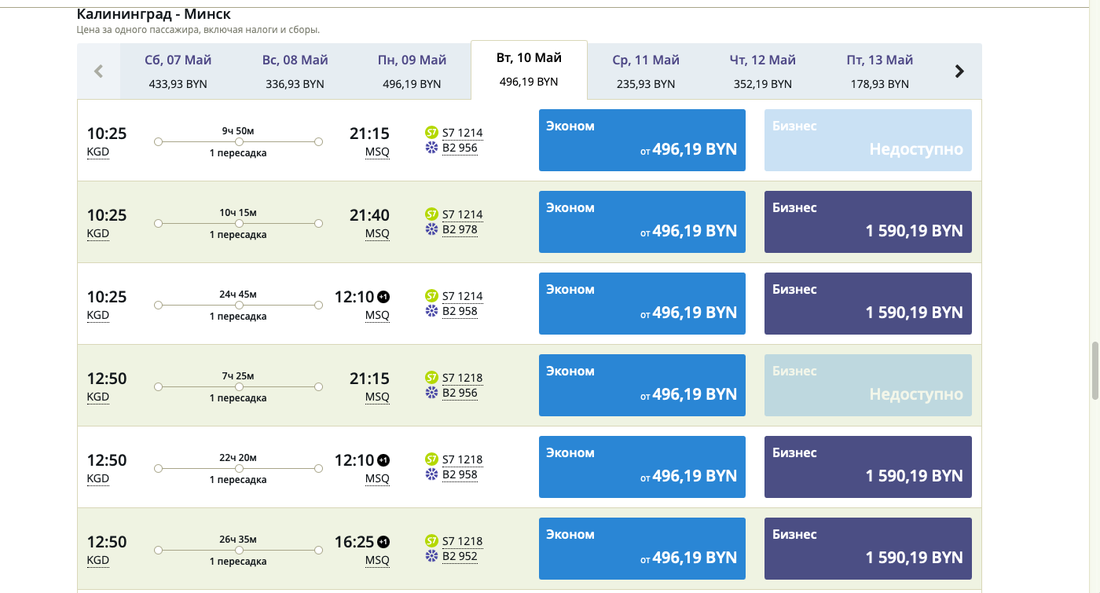The image size is (1100, 593).
Task: Click the S7 logo beside S7 1218 on the 16:25 flight
Action: click(x=432, y=541)
